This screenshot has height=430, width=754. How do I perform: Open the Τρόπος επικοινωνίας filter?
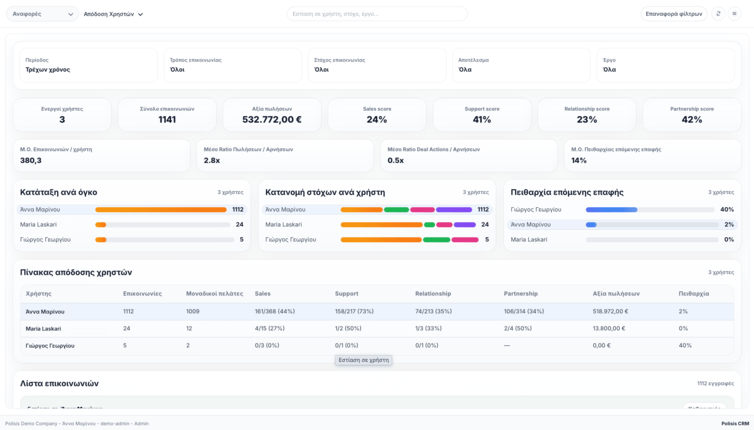233,65
